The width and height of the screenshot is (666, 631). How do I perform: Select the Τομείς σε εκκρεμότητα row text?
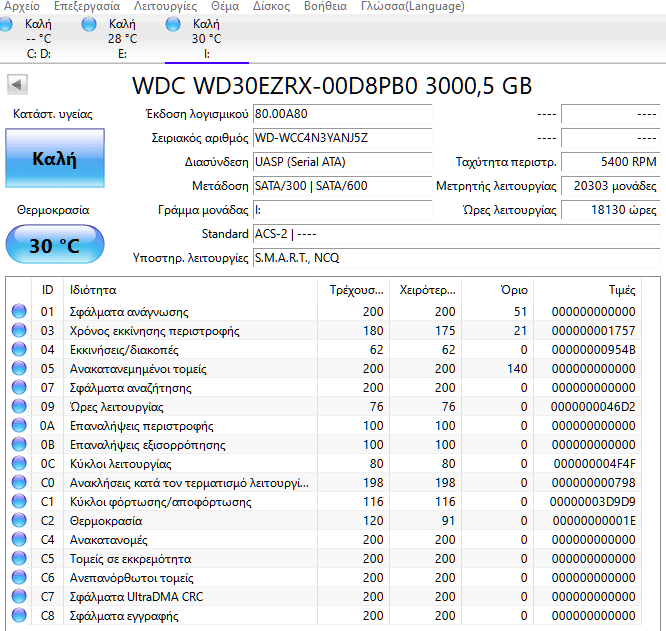tap(130, 559)
